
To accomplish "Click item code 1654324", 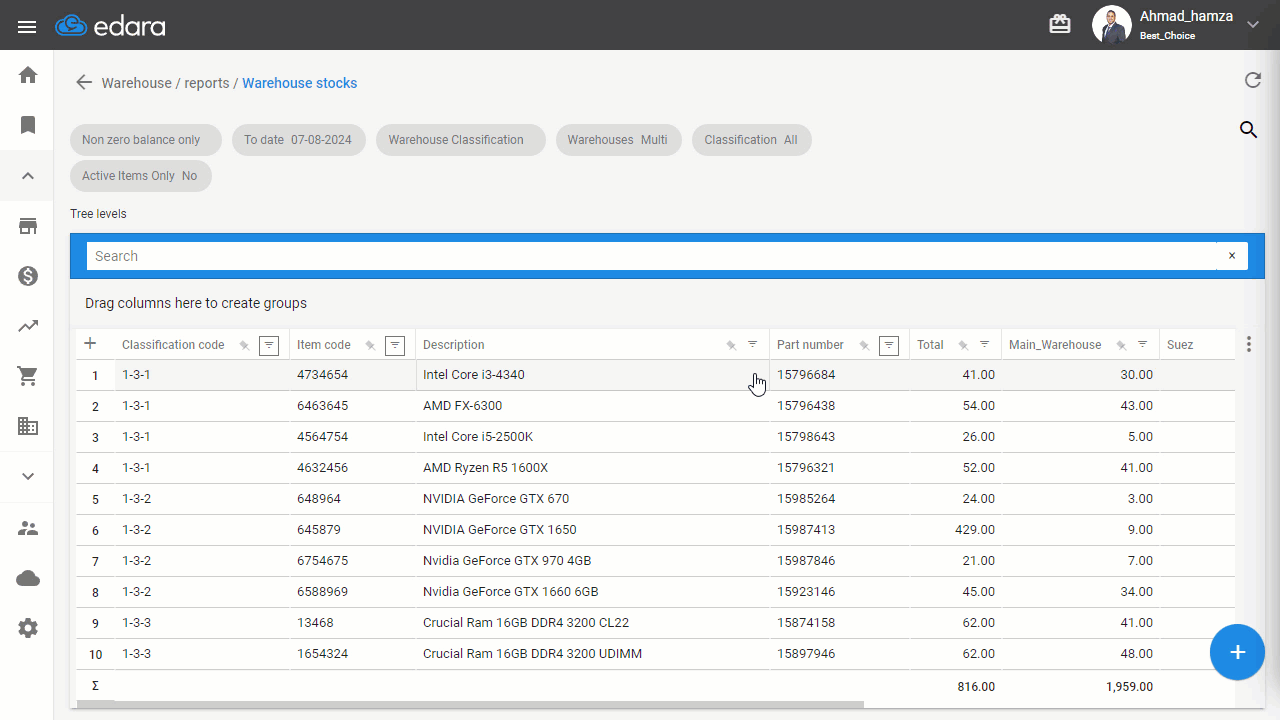I will coord(322,654).
